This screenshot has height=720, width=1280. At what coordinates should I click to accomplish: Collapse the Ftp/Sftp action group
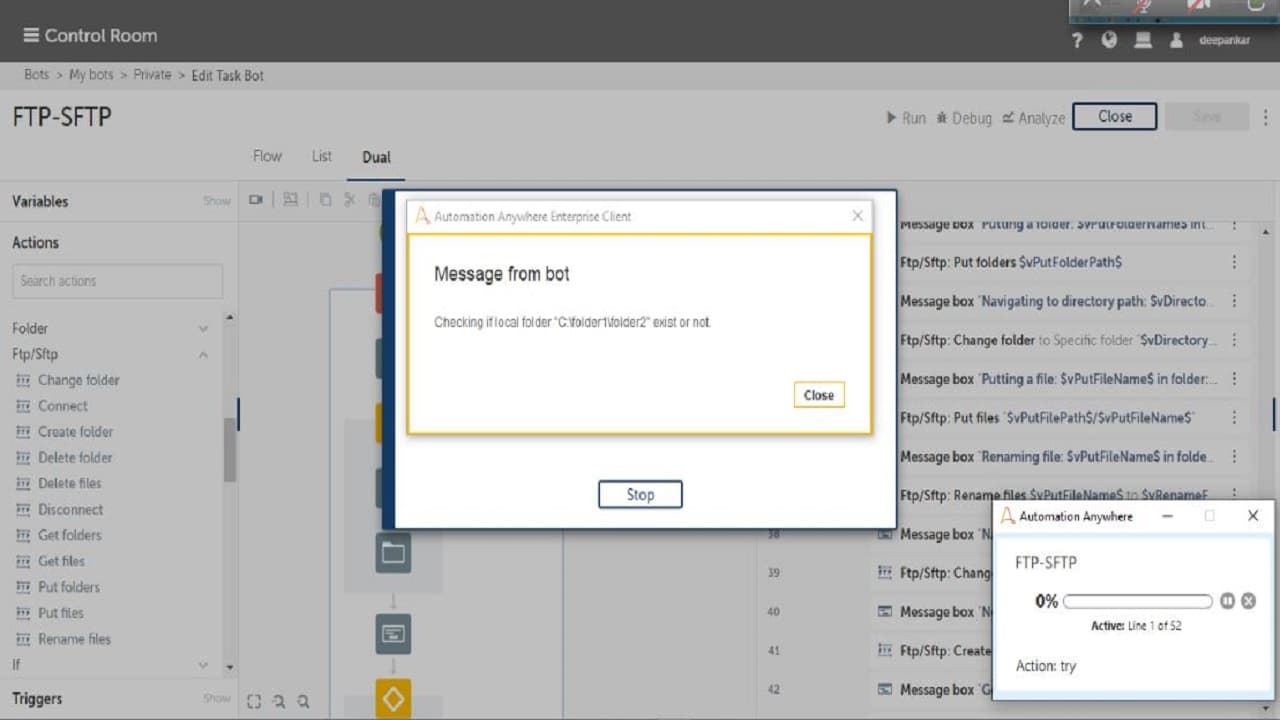[203, 354]
